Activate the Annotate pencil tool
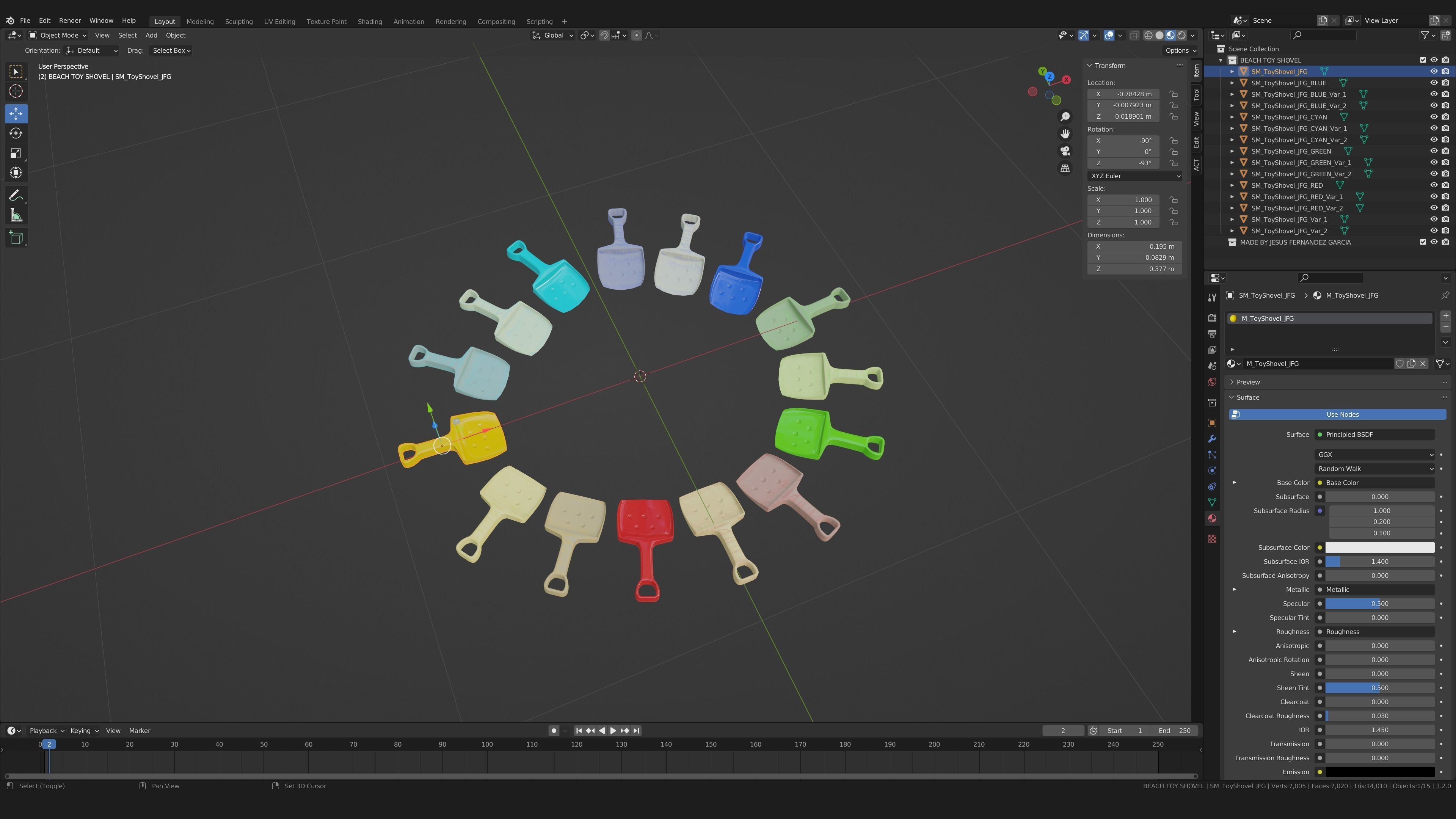 (16, 196)
